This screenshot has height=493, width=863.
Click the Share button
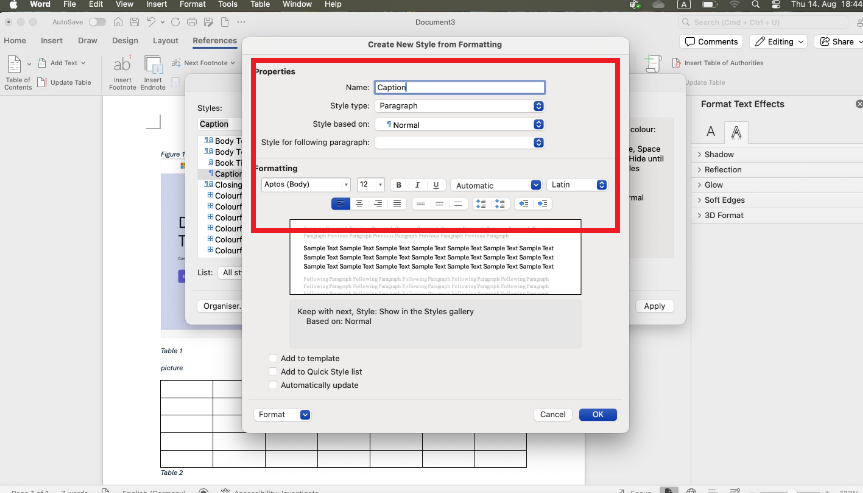click(x=838, y=41)
